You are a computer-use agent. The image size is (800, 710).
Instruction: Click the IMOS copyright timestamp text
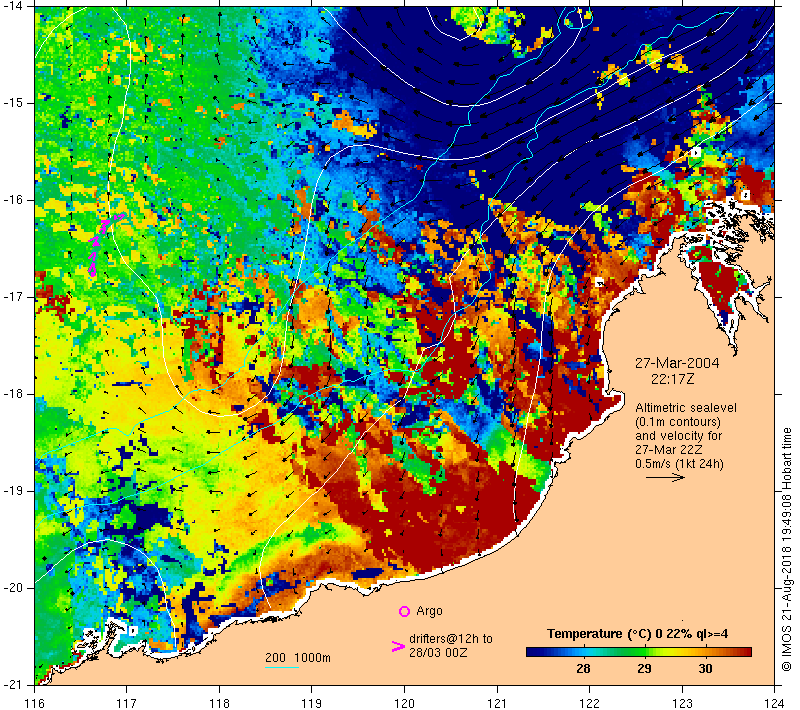[x=787, y=549]
